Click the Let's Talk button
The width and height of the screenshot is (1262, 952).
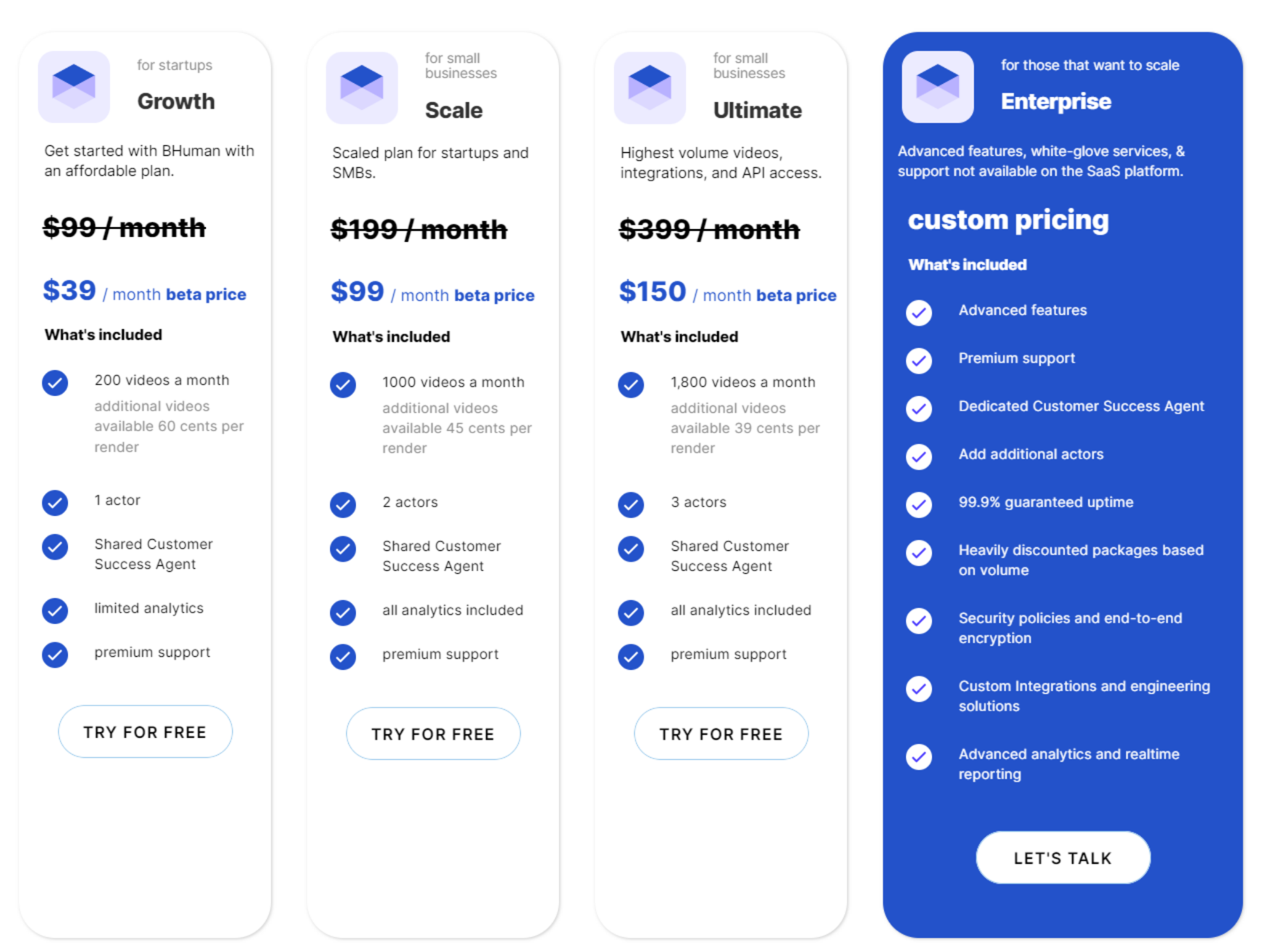(x=1063, y=857)
